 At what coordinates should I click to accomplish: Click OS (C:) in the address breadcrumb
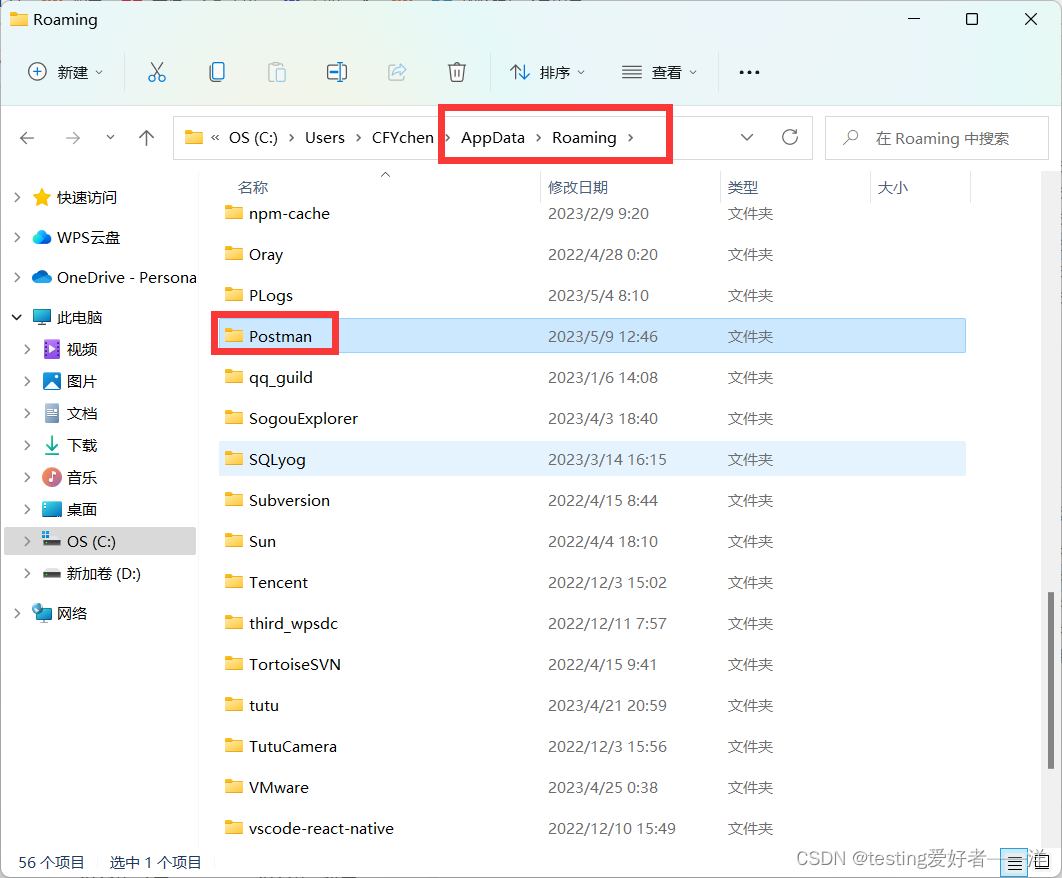click(x=253, y=138)
